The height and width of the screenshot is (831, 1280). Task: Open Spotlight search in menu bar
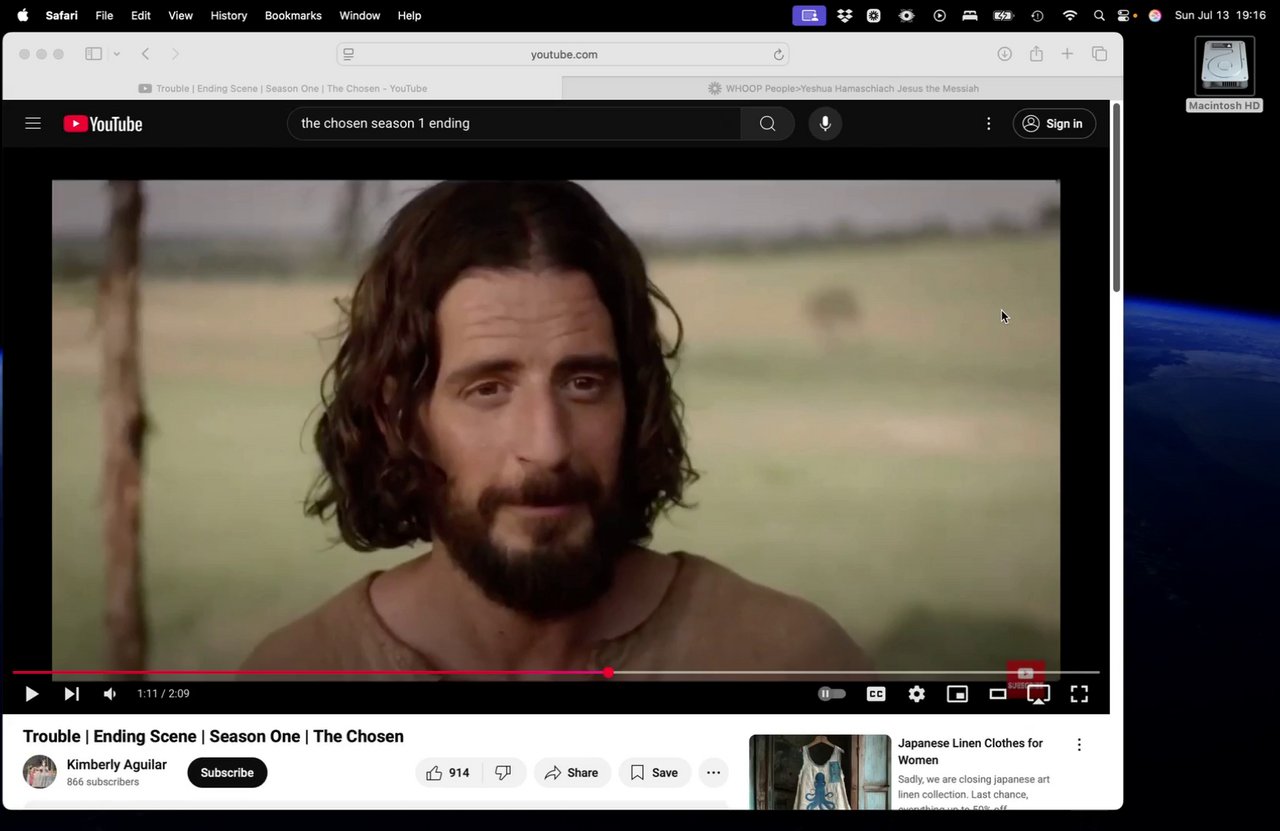pyautogui.click(x=1099, y=15)
